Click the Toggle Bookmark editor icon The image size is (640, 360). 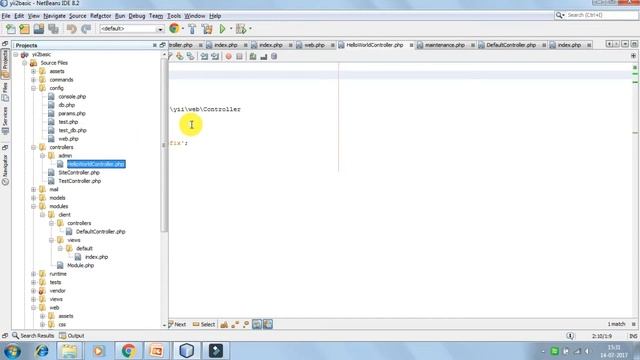(190, 57)
